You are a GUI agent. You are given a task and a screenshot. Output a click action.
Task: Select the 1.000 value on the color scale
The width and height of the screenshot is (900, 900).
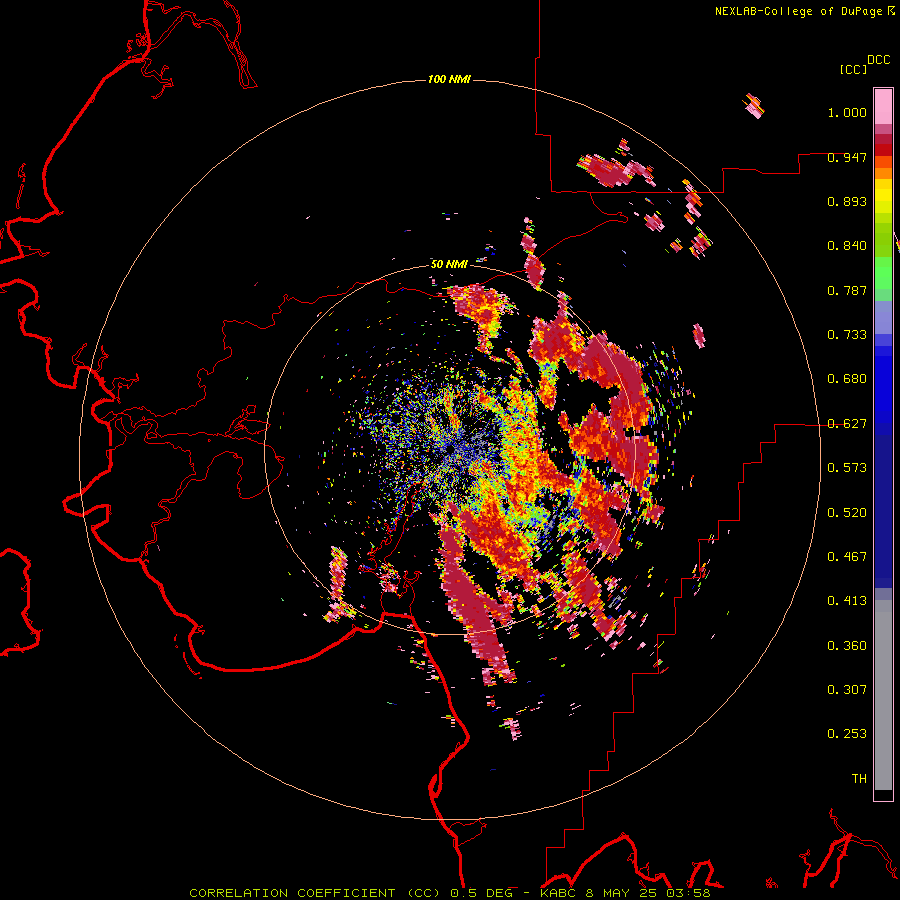pyautogui.click(x=847, y=112)
